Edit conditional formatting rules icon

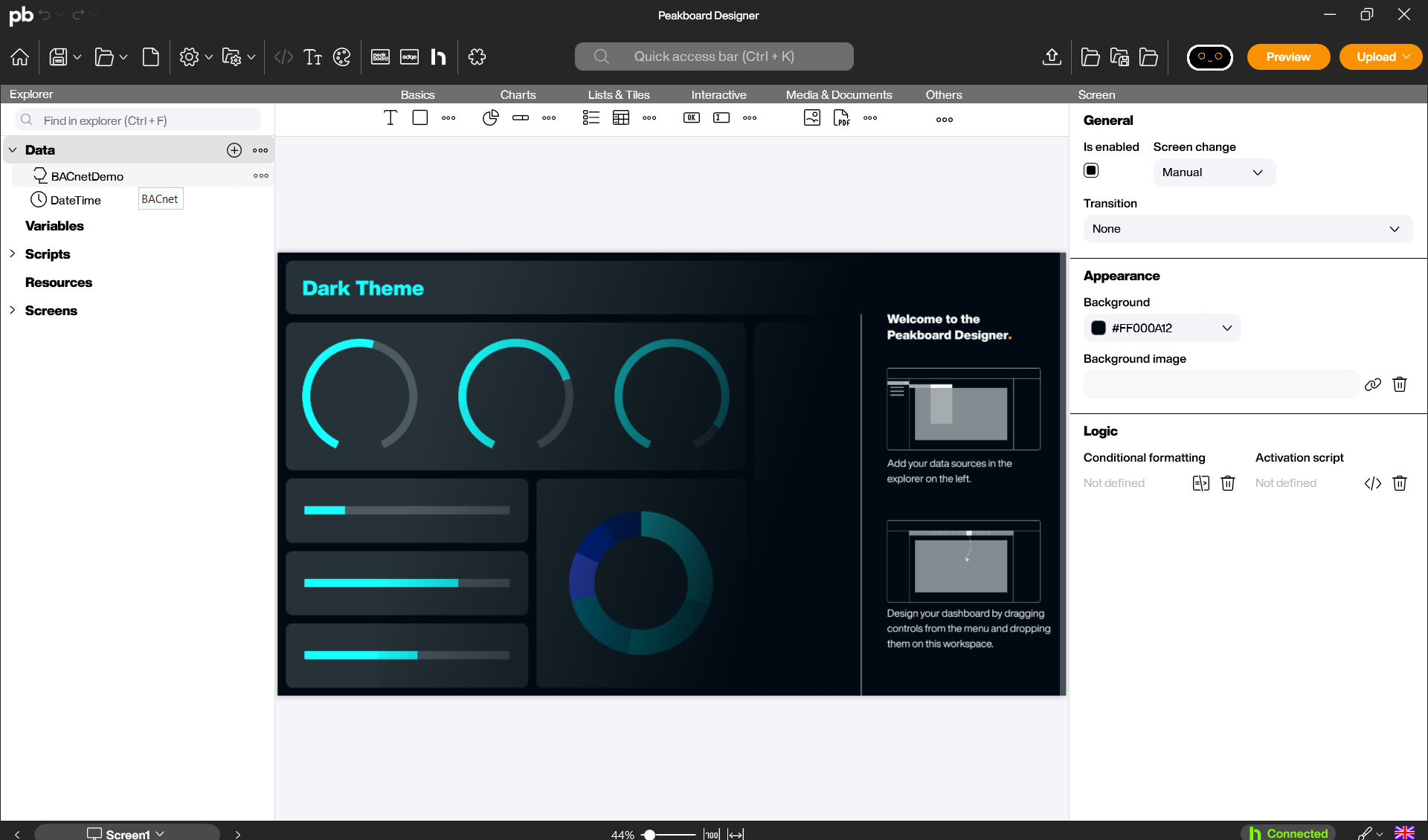pos(1201,483)
